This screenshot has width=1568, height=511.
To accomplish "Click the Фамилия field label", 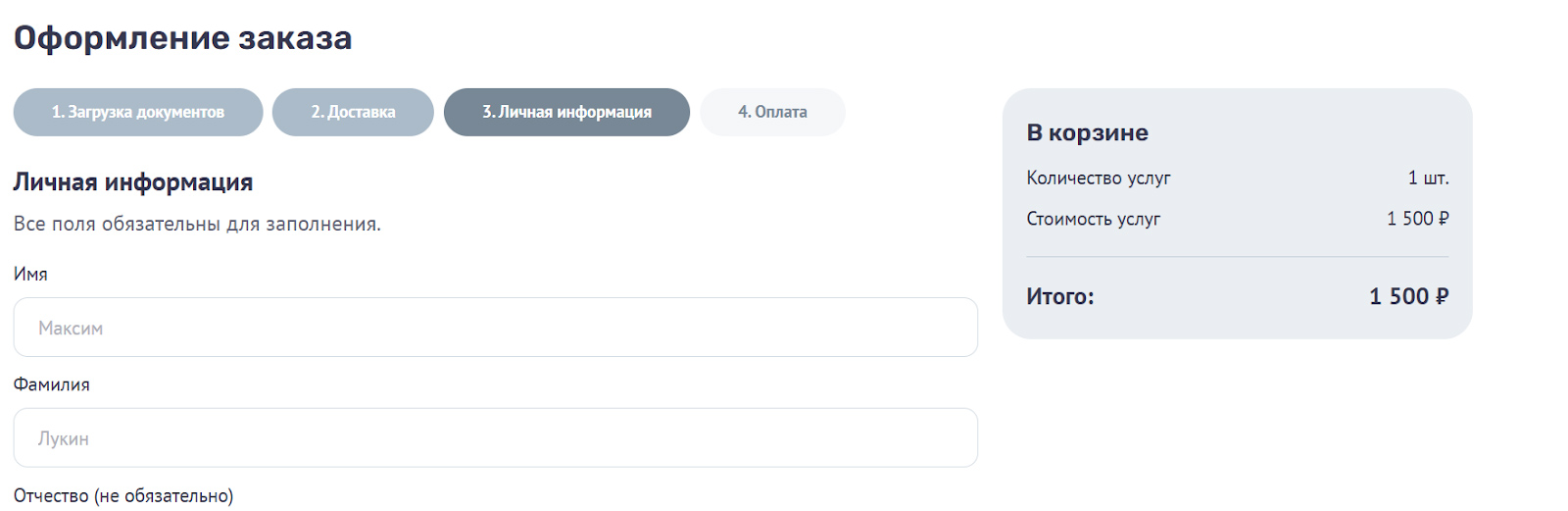I will click(x=51, y=384).
